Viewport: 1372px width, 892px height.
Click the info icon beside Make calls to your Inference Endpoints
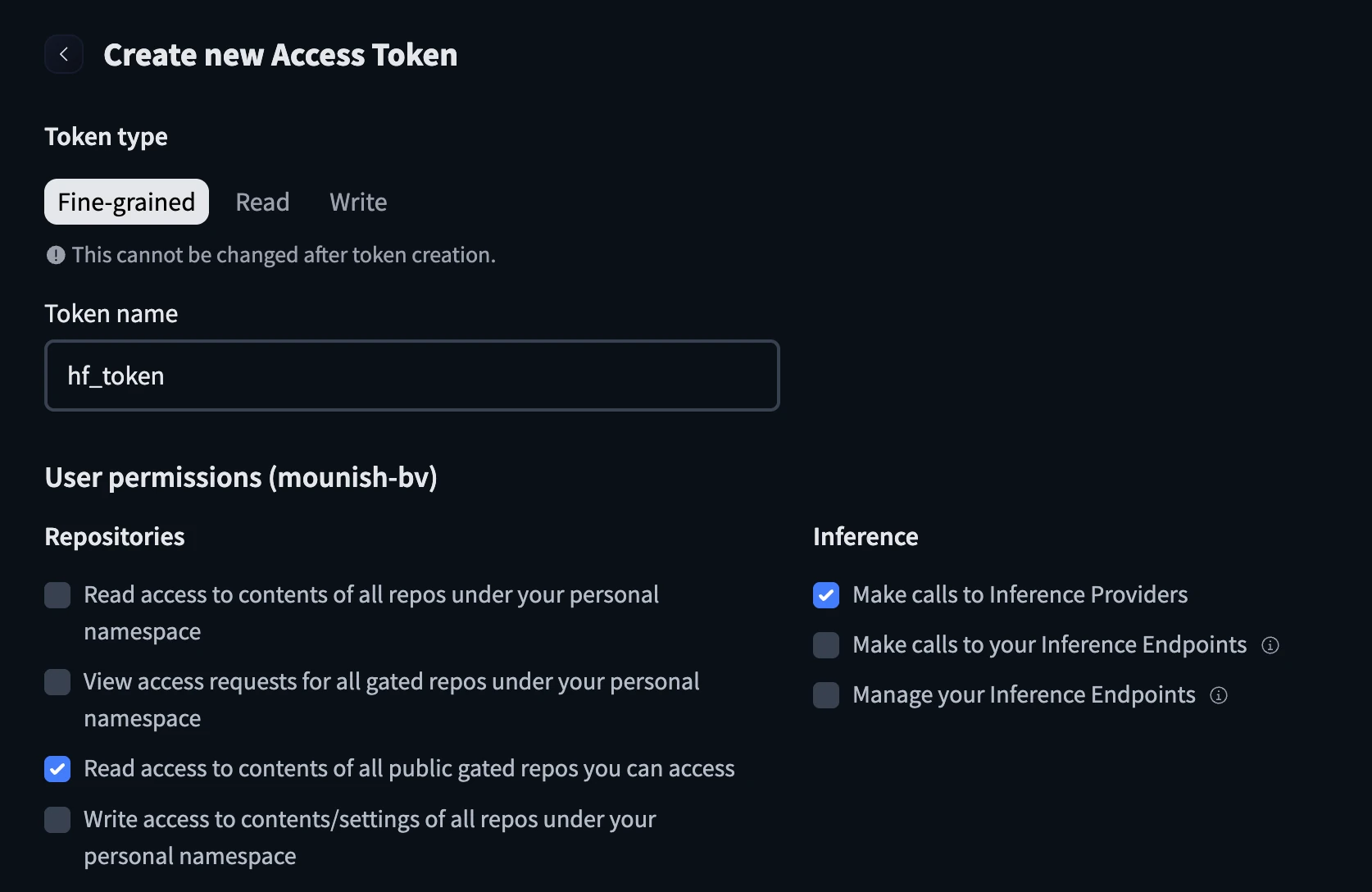tap(1270, 645)
